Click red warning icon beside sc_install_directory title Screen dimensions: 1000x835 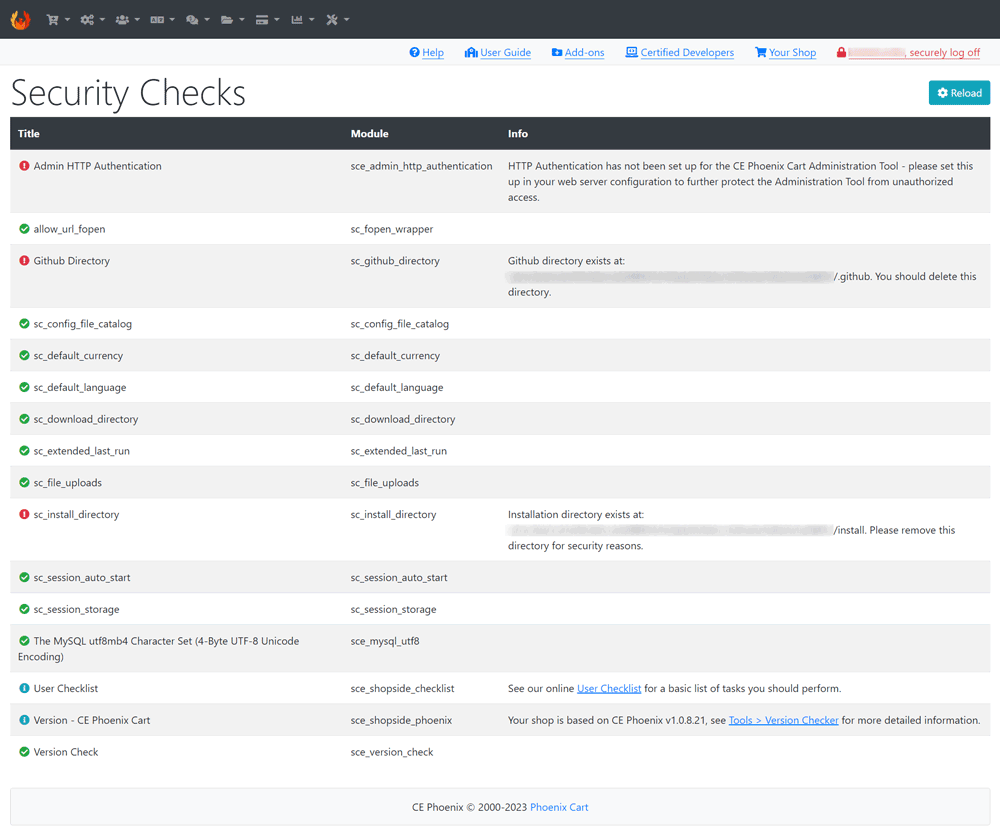pyautogui.click(x=24, y=514)
